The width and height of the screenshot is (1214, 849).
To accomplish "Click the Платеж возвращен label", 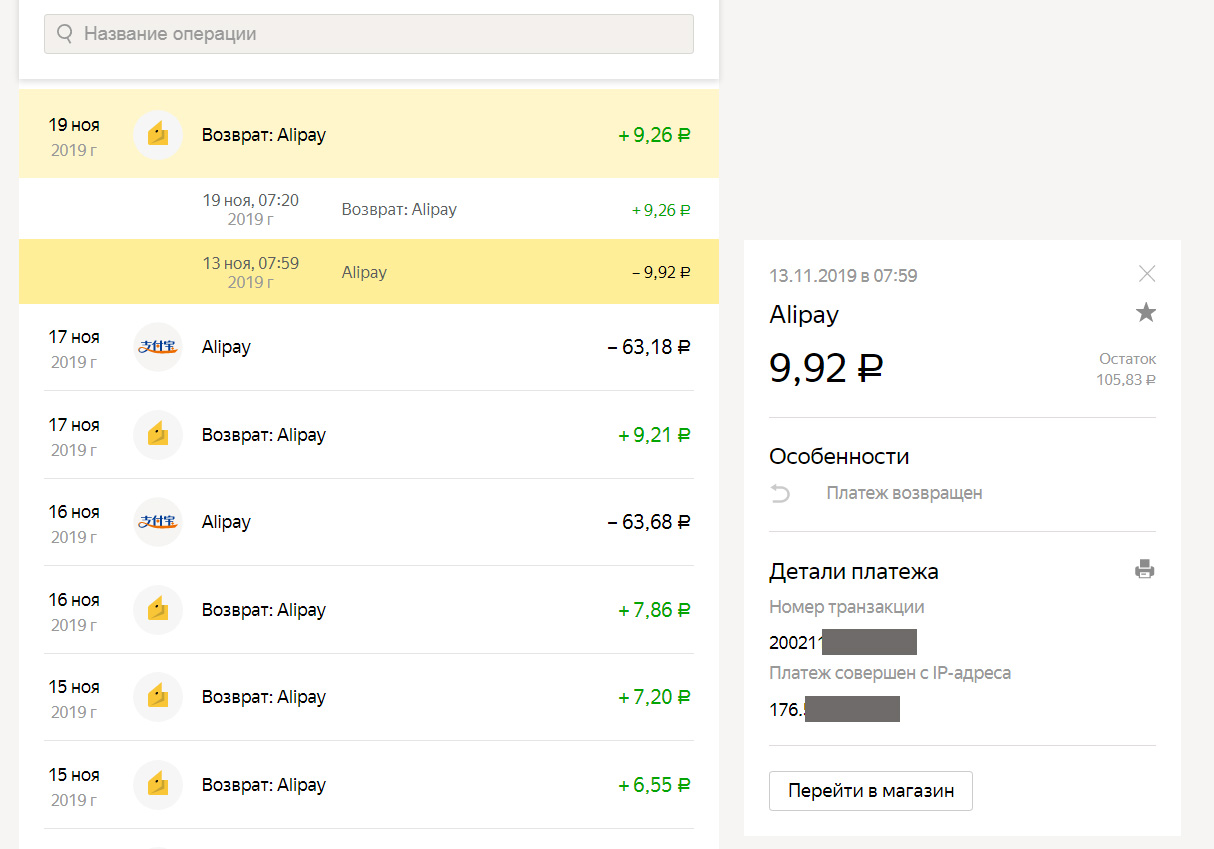I will coord(904,493).
